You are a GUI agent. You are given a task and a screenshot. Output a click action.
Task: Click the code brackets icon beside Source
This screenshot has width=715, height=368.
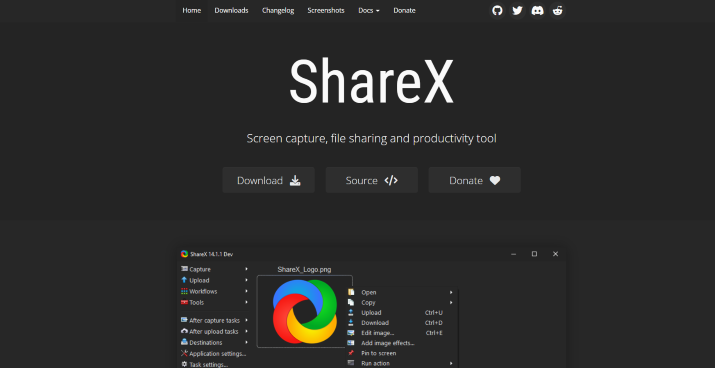pos(391,181)
